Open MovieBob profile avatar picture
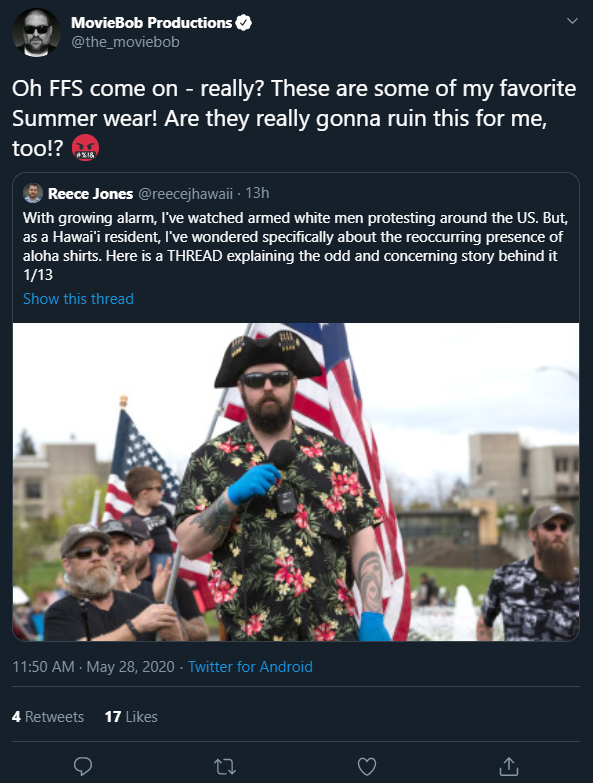The width and height of the screenshot is (593, 783). click(36, 32)
